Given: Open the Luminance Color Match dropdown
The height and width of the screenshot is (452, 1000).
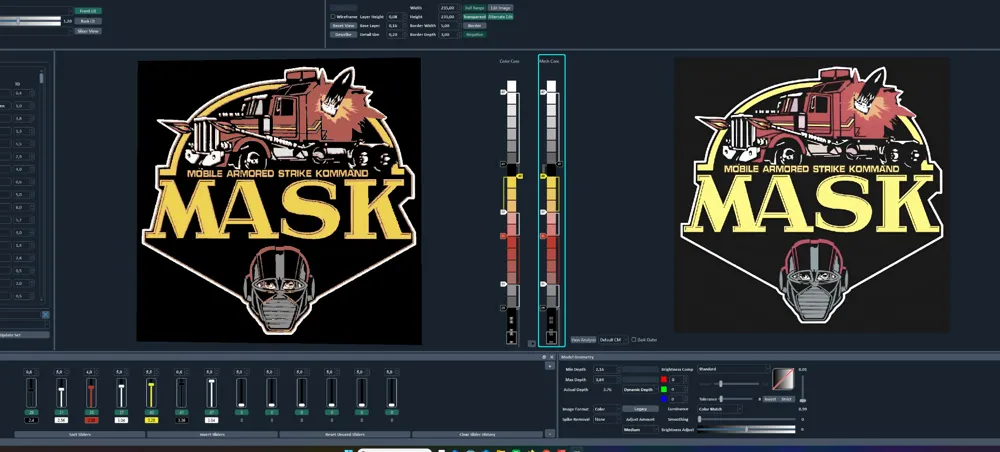Looking at the screenshot, I should click(x=719, y=409).
